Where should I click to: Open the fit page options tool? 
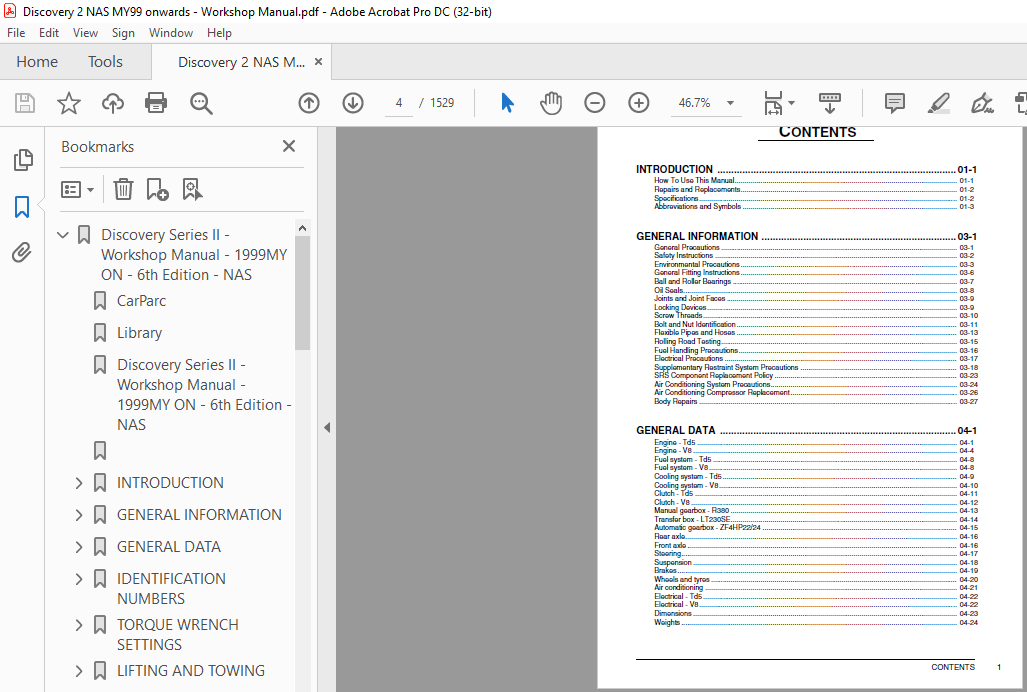pyautogui.click(x=779, y=103)
